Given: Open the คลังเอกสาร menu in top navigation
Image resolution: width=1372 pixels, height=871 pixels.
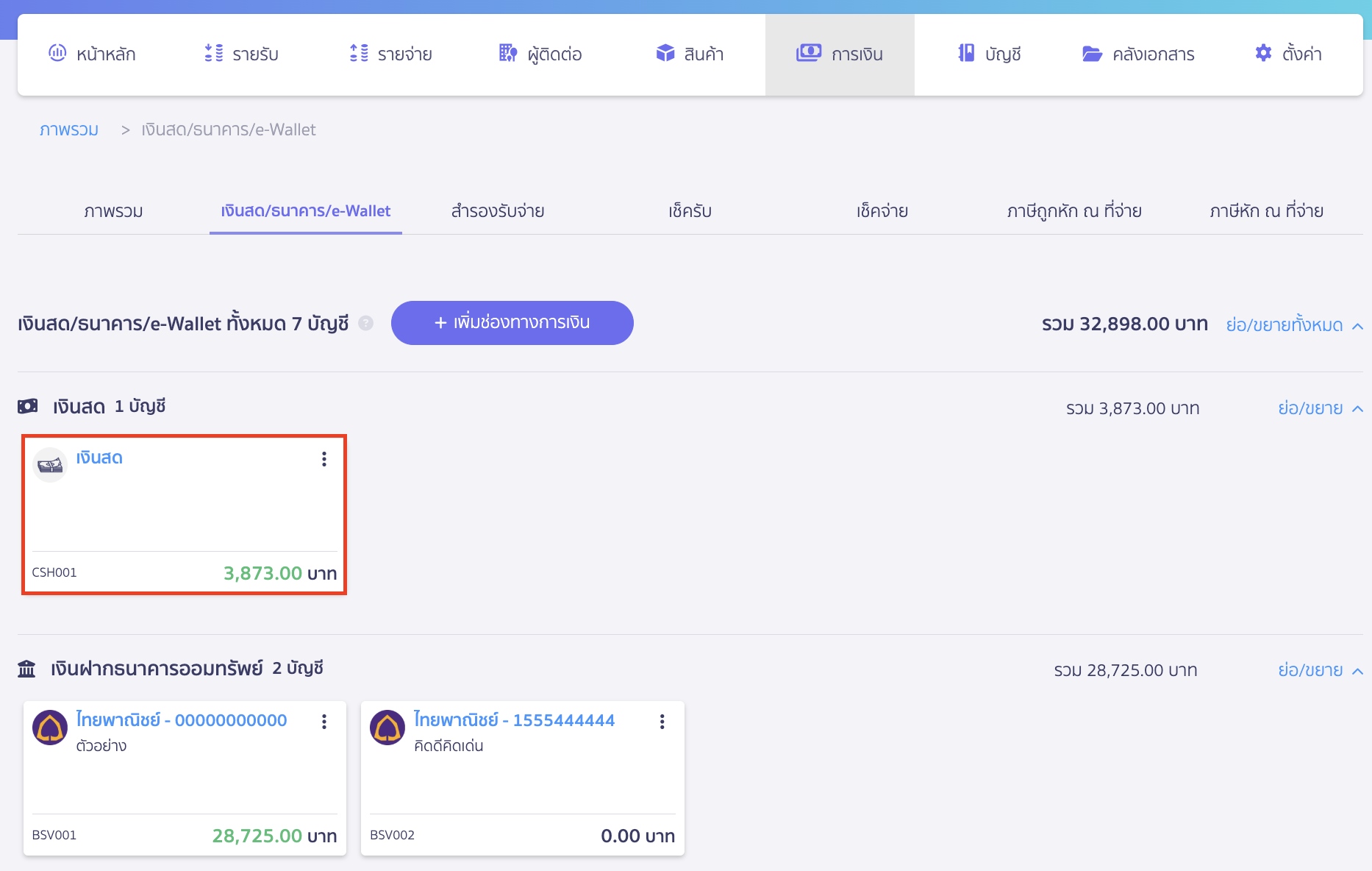Looking at the screenshot, I should point(1138,54).
